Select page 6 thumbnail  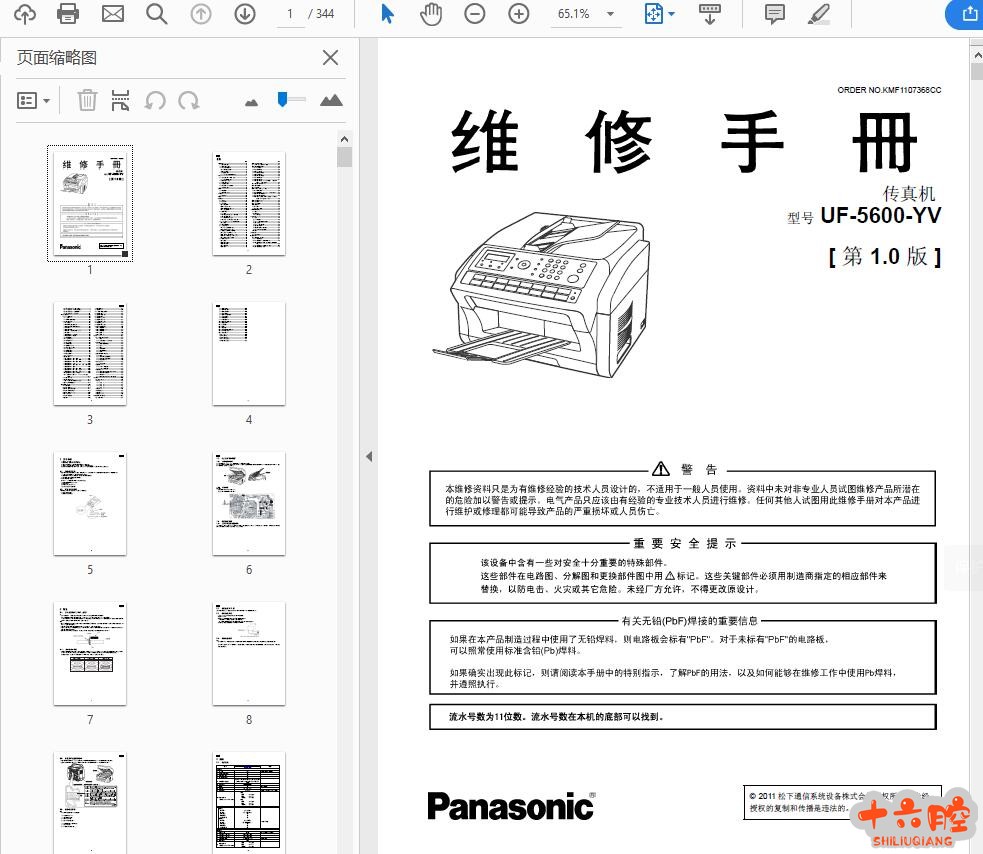click(249, 503)
